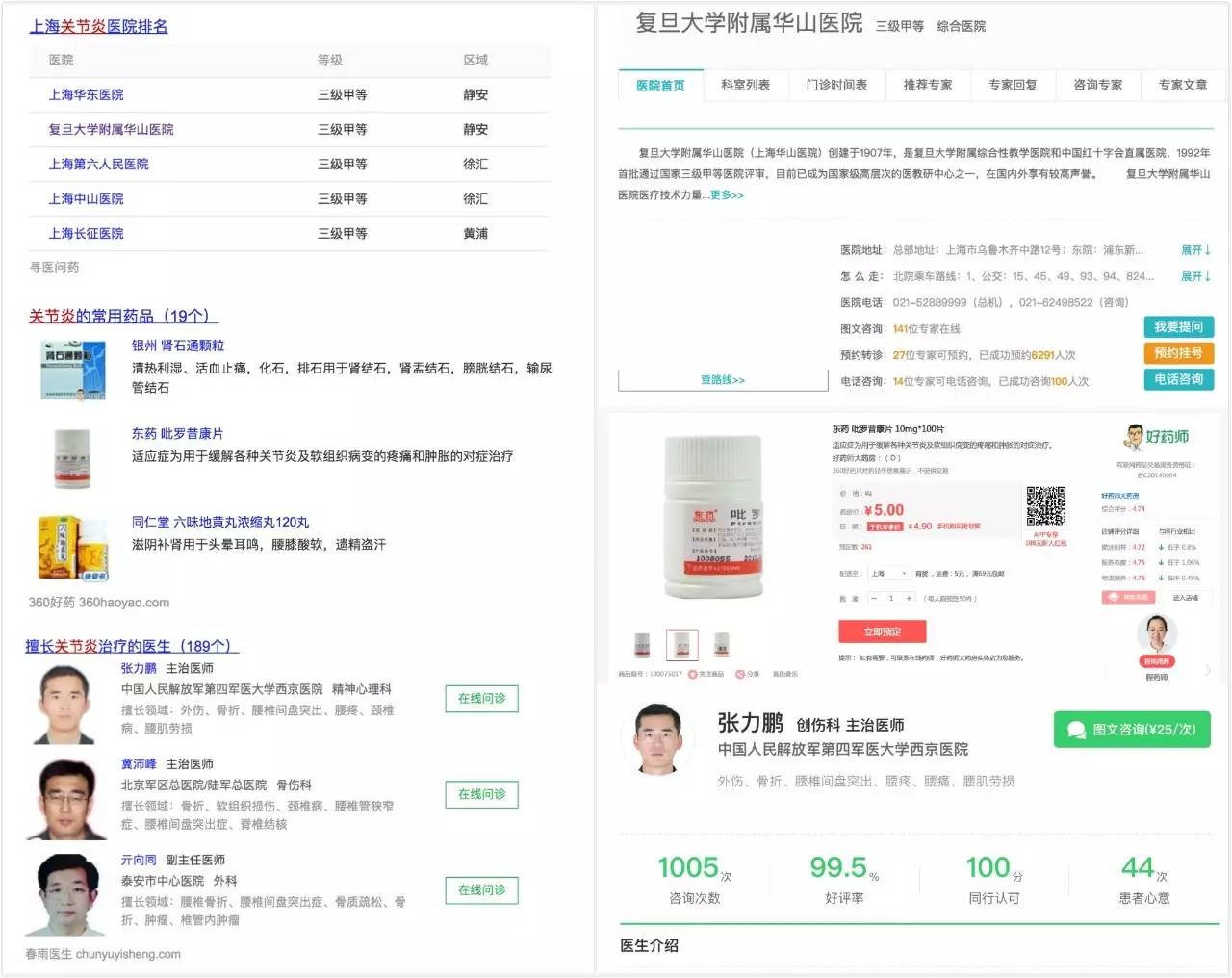This screenshot has height=978, width=1232.
Task: Click 冀沛峰 doctor portrait
Action: coord(66,799)
